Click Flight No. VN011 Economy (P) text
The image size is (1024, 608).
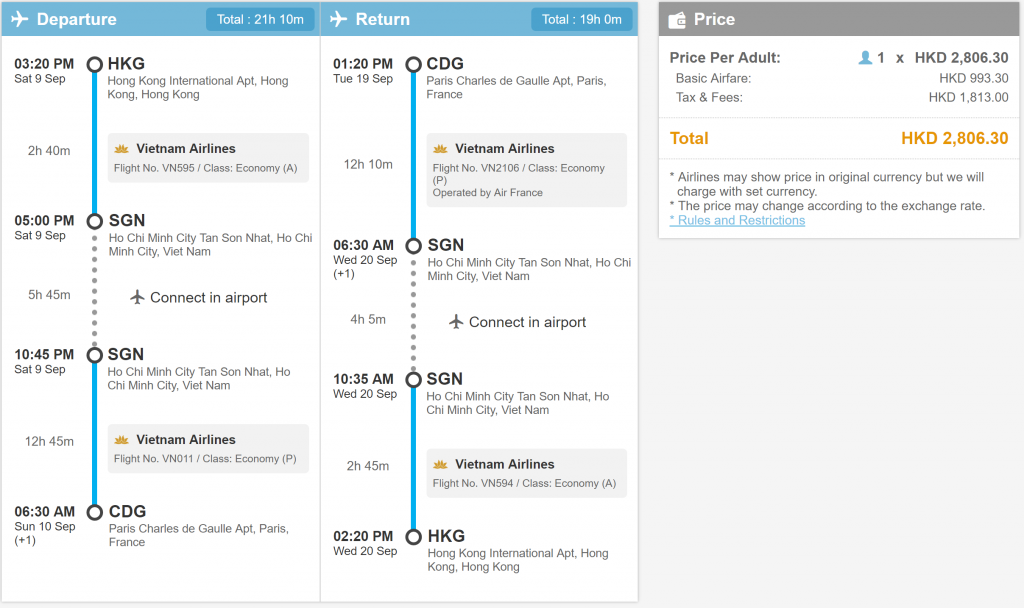tap(205, 458)
